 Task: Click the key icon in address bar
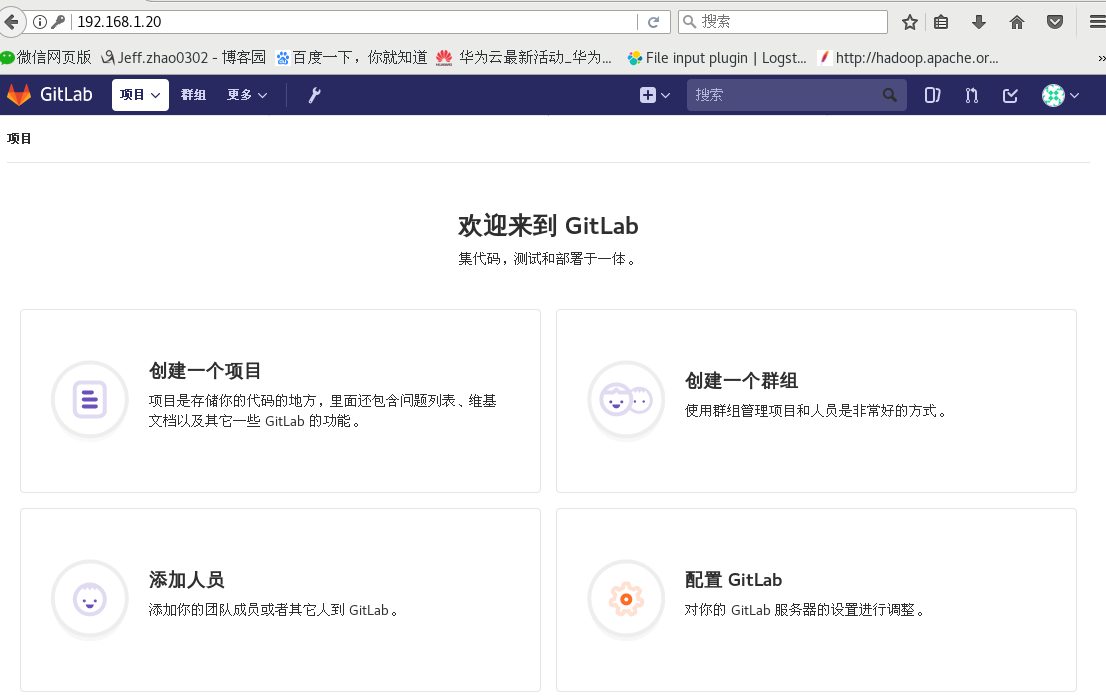point(58,22)
